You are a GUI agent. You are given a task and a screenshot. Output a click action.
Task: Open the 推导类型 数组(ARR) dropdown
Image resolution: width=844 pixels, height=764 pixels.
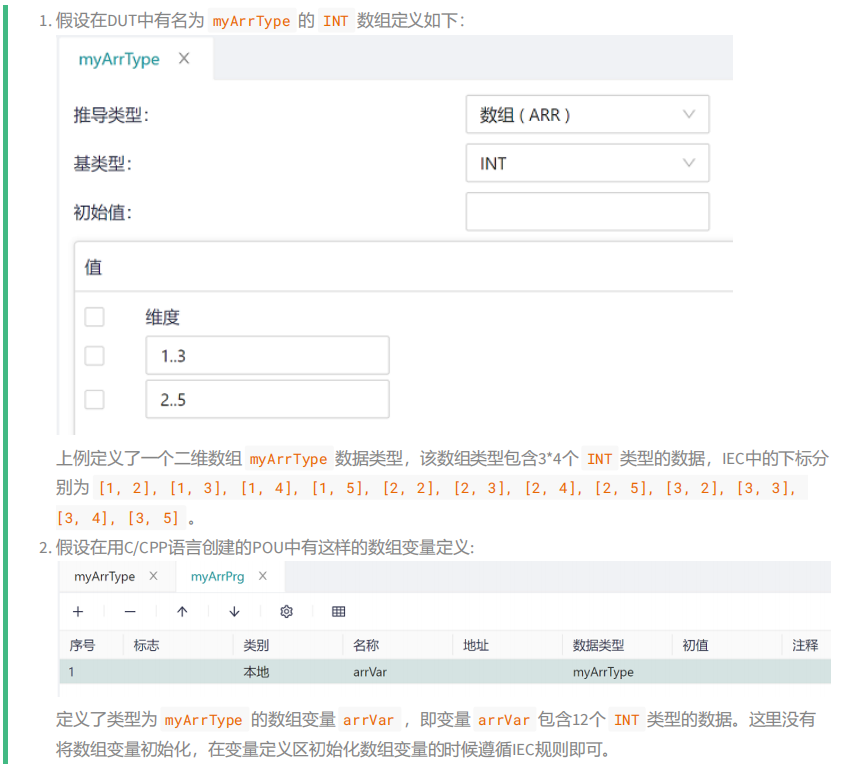coord(587,114)
